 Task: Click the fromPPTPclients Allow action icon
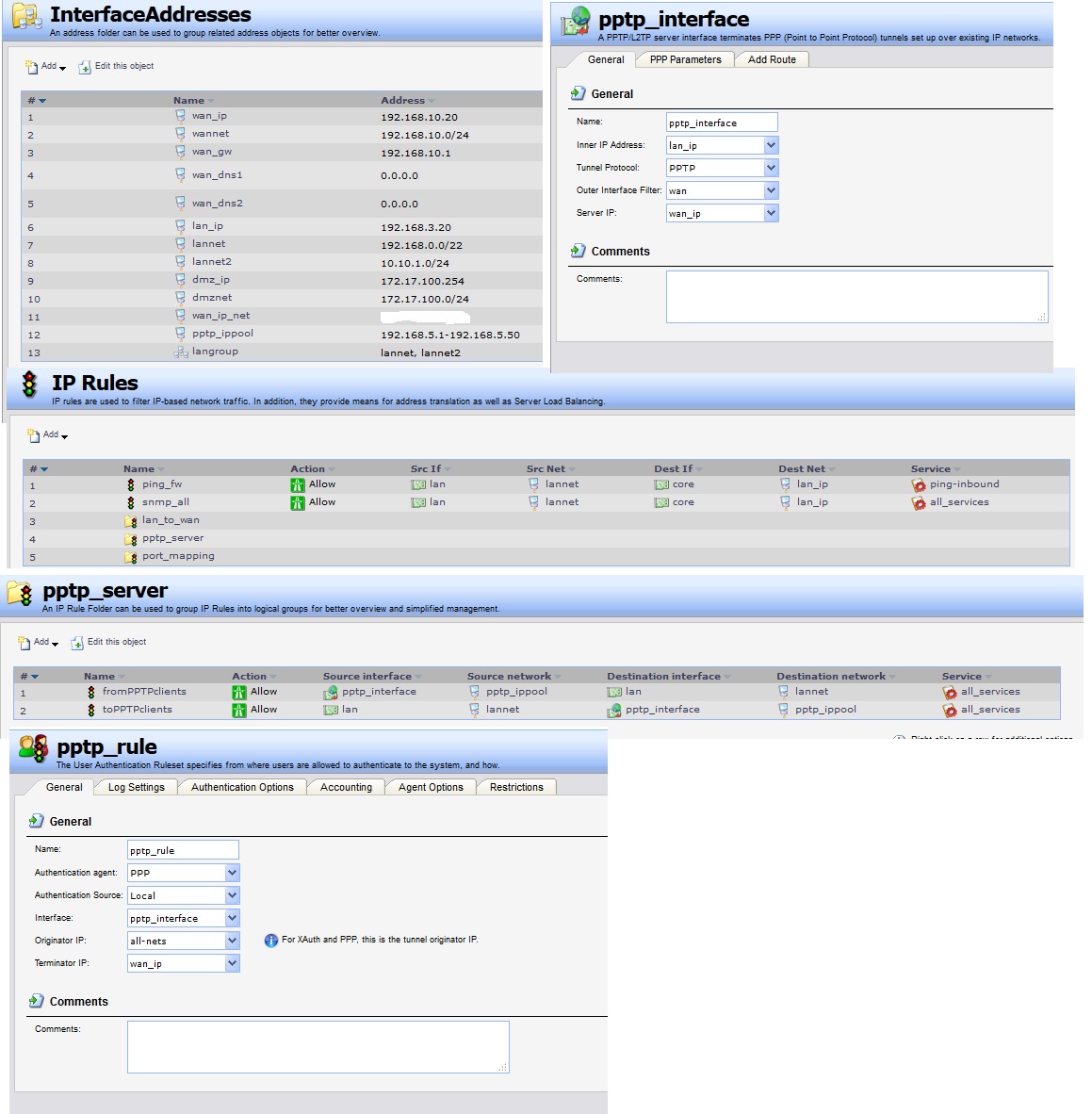(238, 693)
